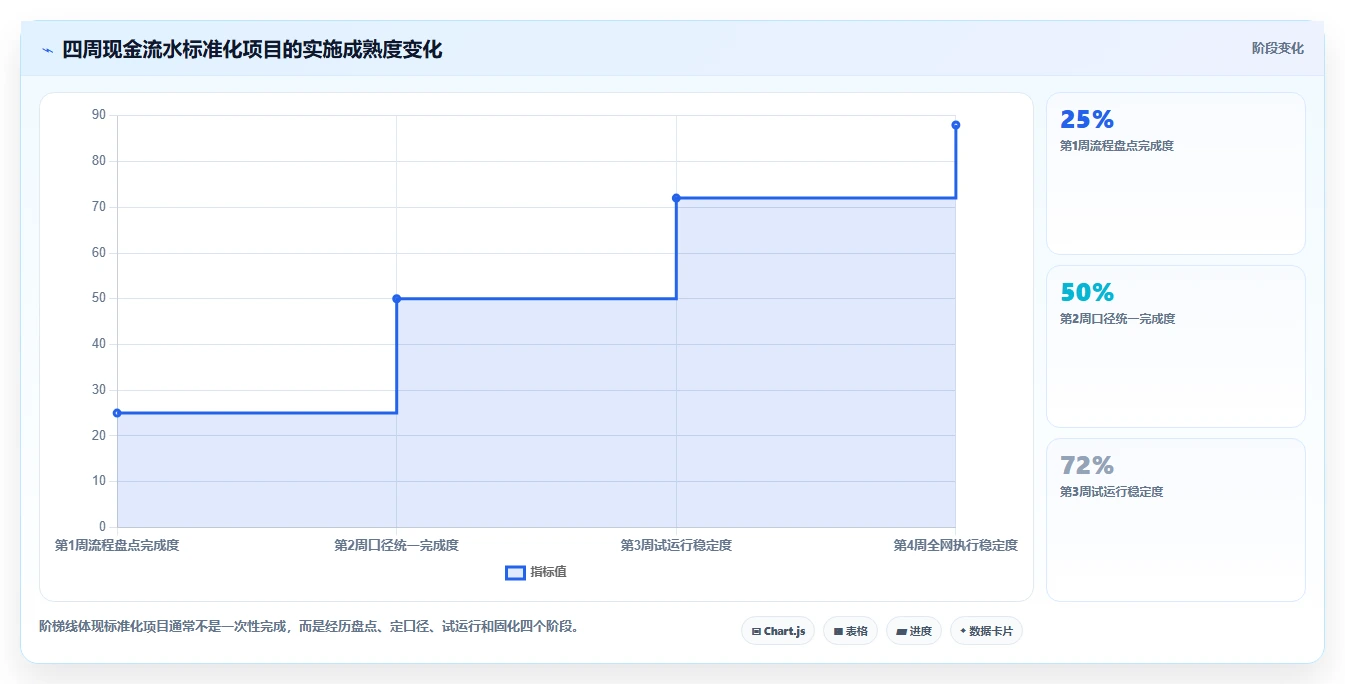The height and width of the screenshot is (684, 1345).
Task: Click the star icon inside 数据卡片 tag
Action: (x=963, y=631)
